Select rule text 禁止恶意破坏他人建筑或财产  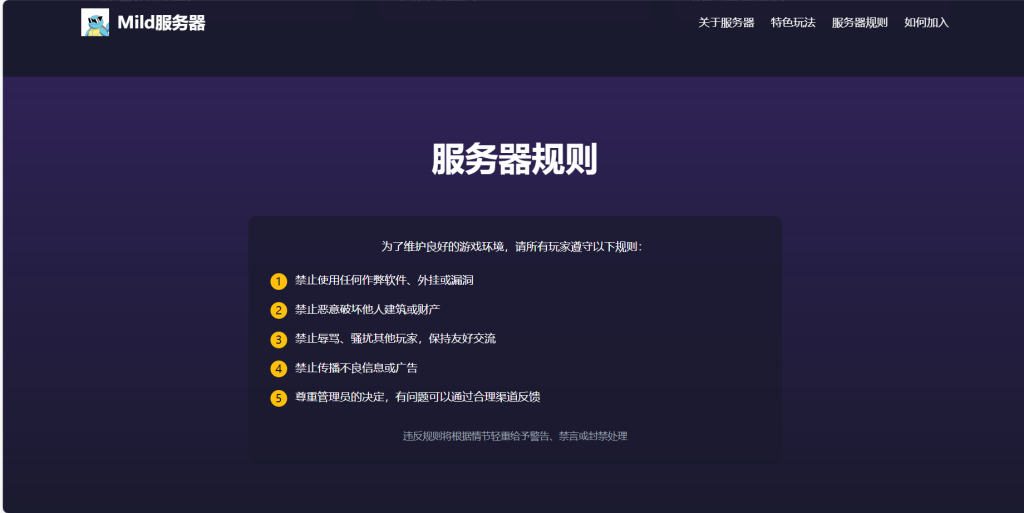coord(367,309)
